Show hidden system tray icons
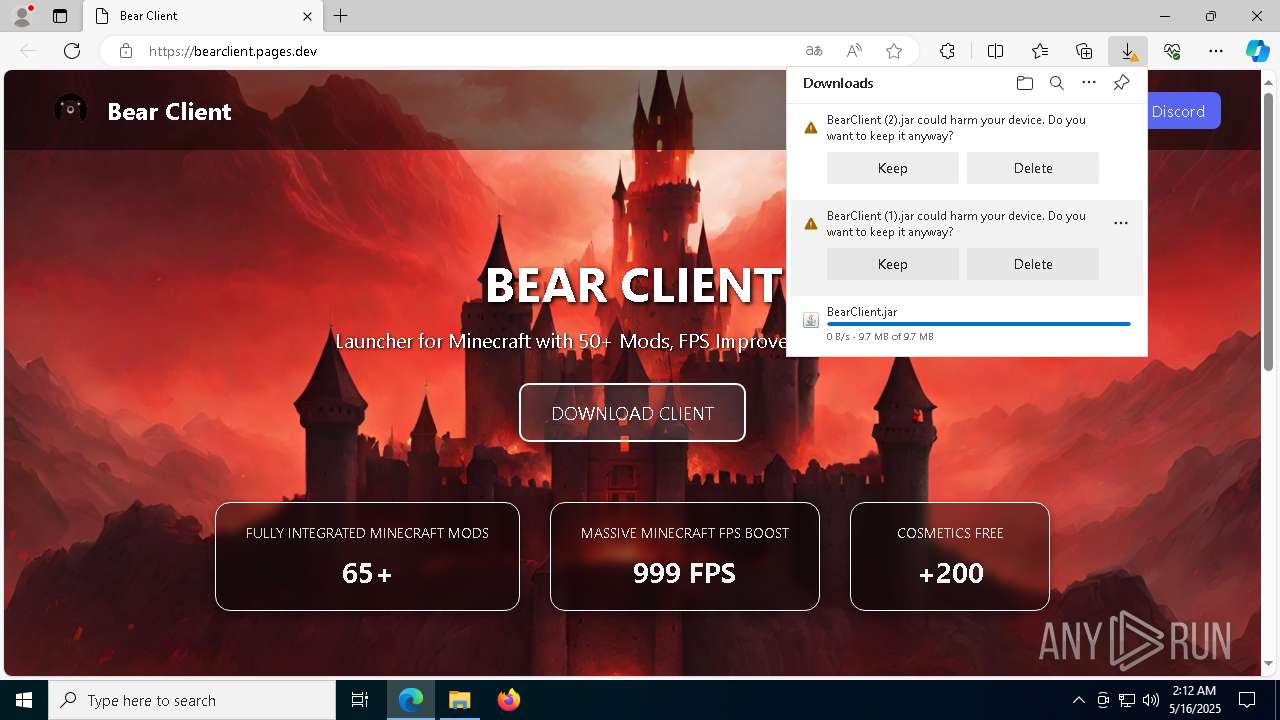The image size is (1280, 720). tap(1078, 700)
